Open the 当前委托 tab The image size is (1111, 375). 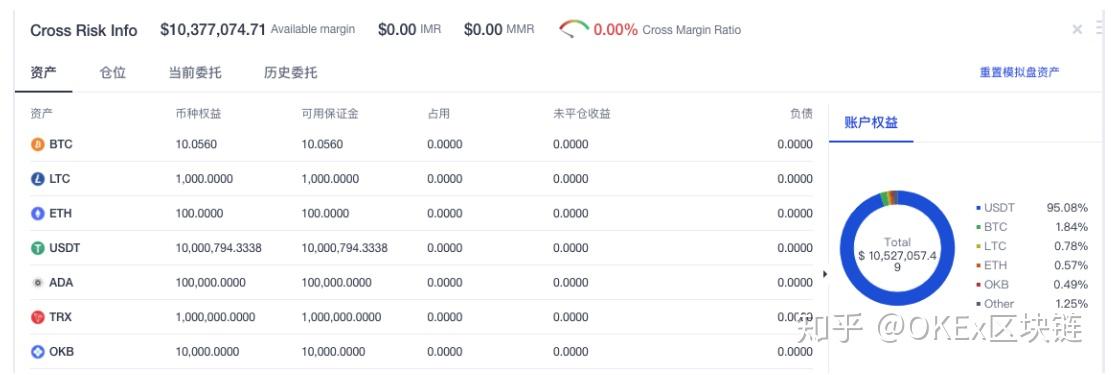tap(195, 72)
